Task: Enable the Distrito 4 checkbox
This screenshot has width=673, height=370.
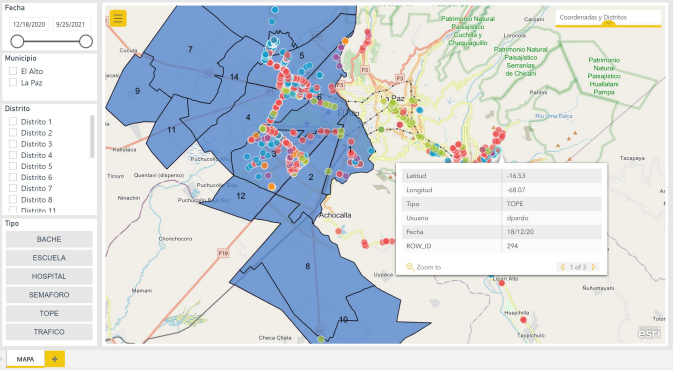Action: pos(13,155)
